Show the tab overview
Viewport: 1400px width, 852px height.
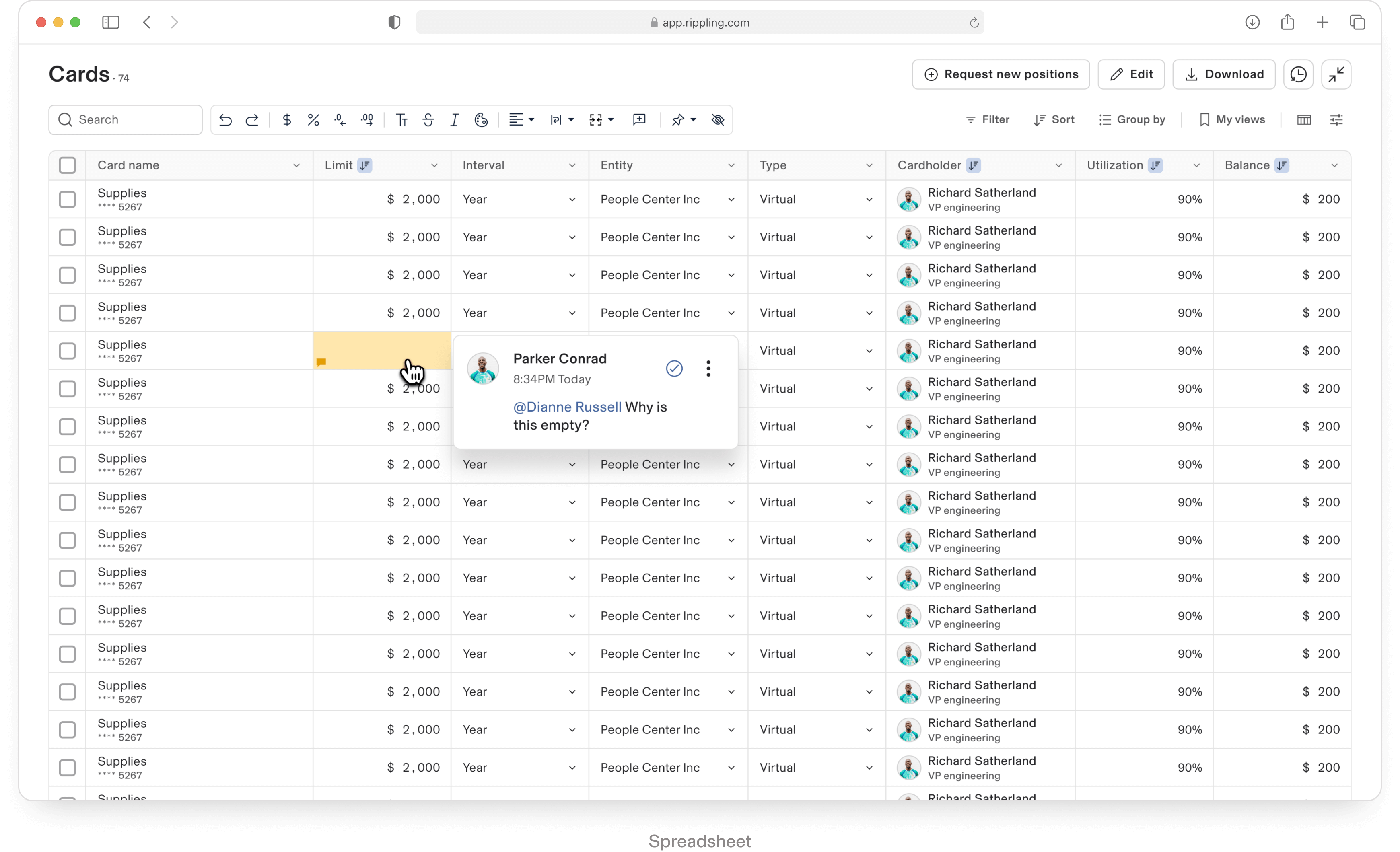(x=1357, y=22)
